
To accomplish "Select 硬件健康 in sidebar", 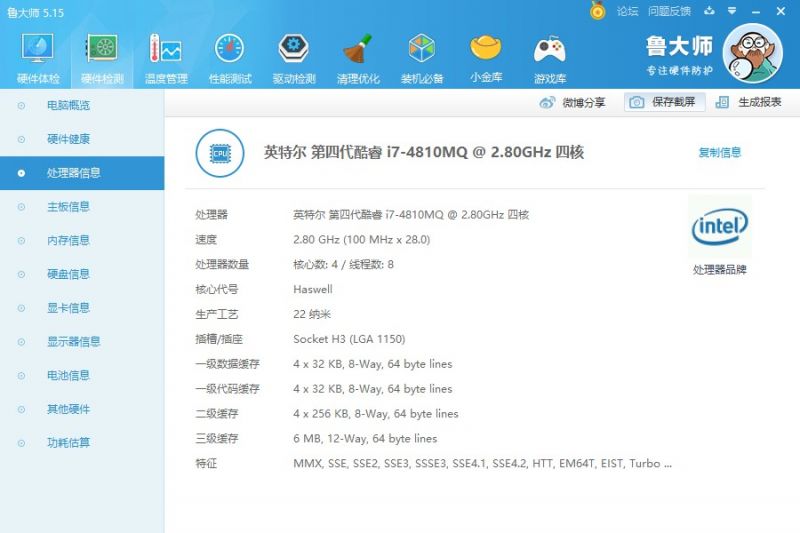I will (x=82, y=139).
